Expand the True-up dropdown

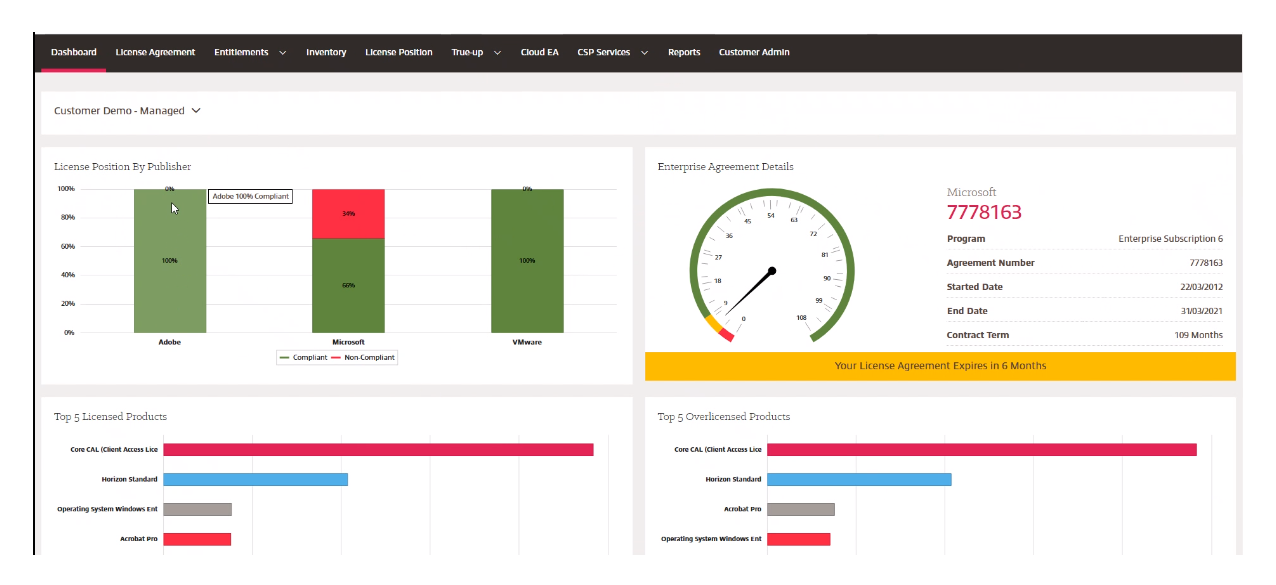point(475,52)
